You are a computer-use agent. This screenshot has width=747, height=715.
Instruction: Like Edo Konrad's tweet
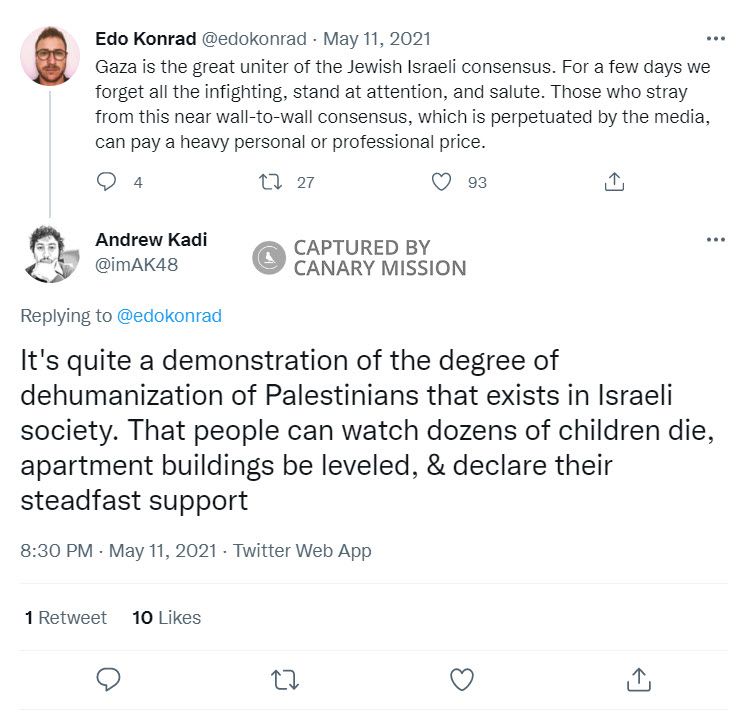(x=441, y=182)
